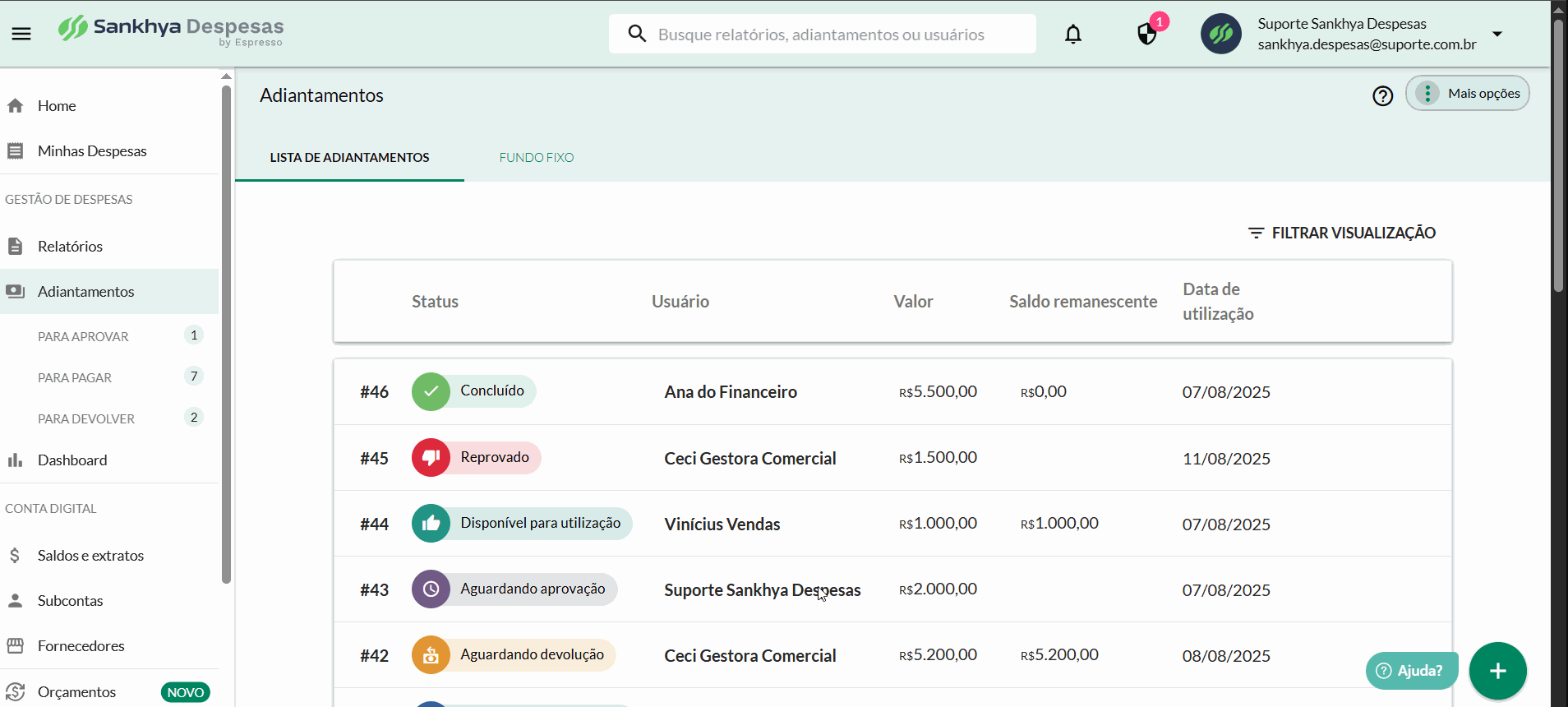This screenshot has height=707, width=1568.
Task: Click the Relatórios document icon
Action: (x=15, y=247)
